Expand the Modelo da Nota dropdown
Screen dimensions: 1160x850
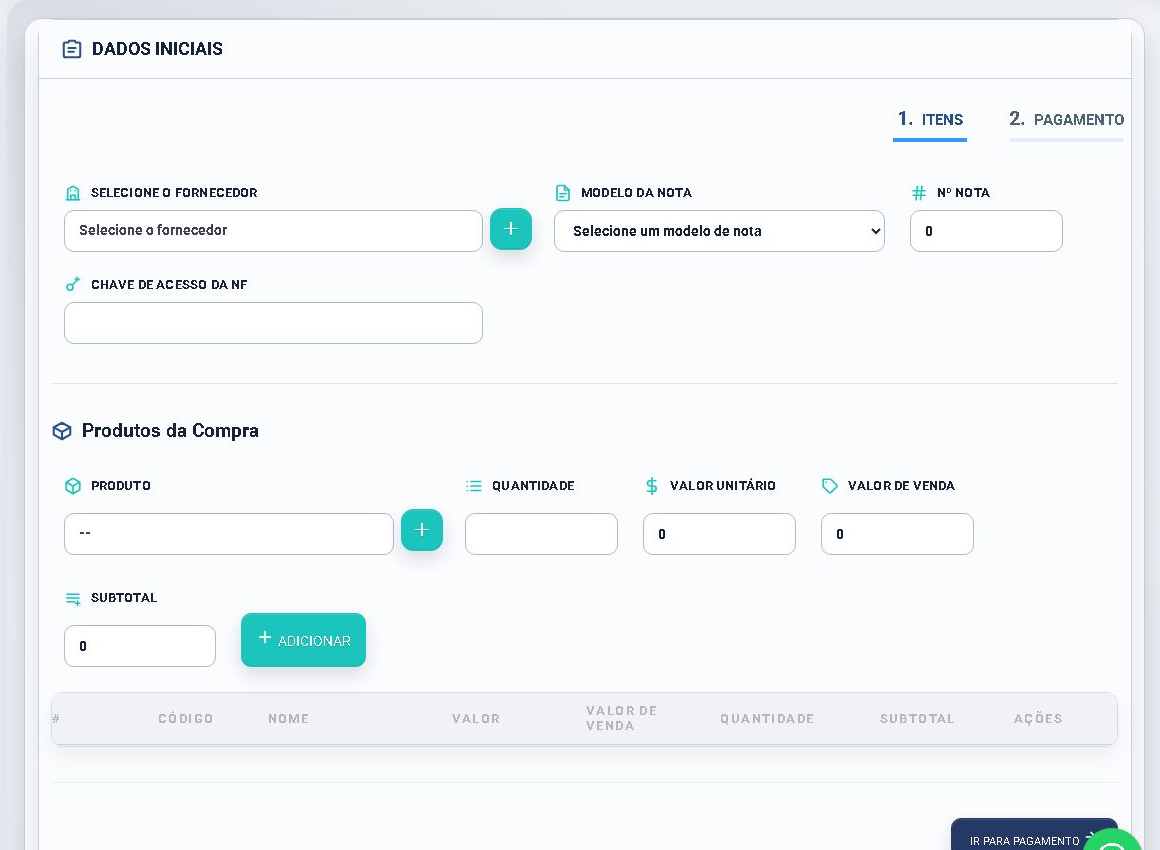point(719,231)
